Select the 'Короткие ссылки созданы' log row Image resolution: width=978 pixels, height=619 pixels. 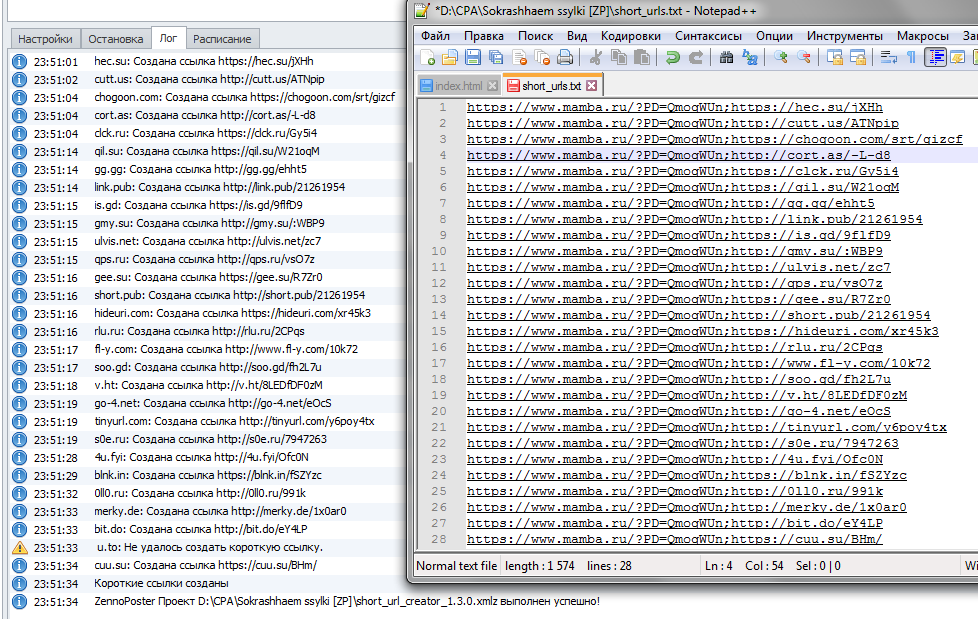[208, 583]
